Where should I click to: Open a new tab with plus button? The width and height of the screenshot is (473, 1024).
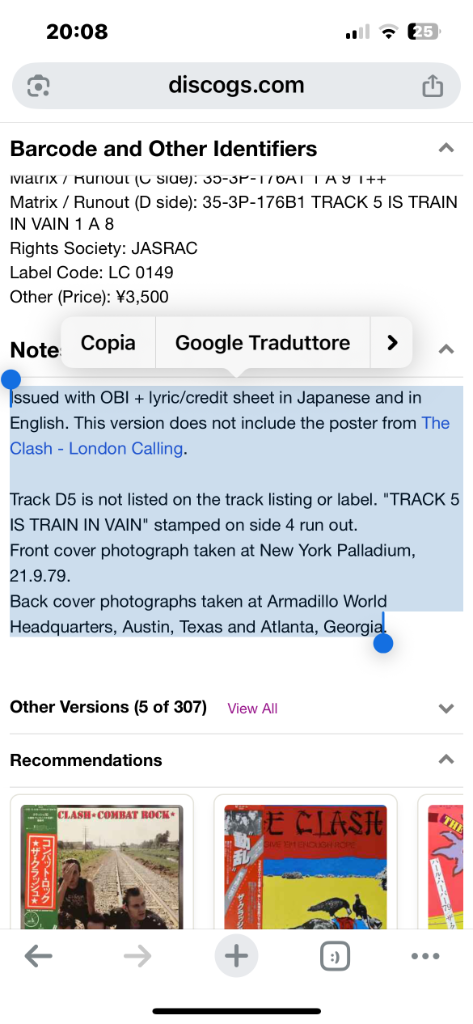[x=236, y=957]
